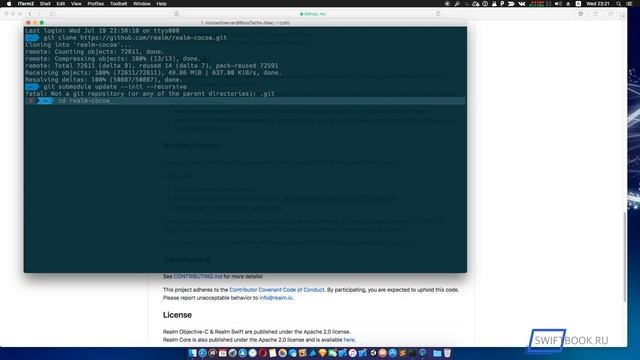Viewport: 640px width, 360px height.
Task: Open the Edit menu in menu bar
Action: pos(61,4)
